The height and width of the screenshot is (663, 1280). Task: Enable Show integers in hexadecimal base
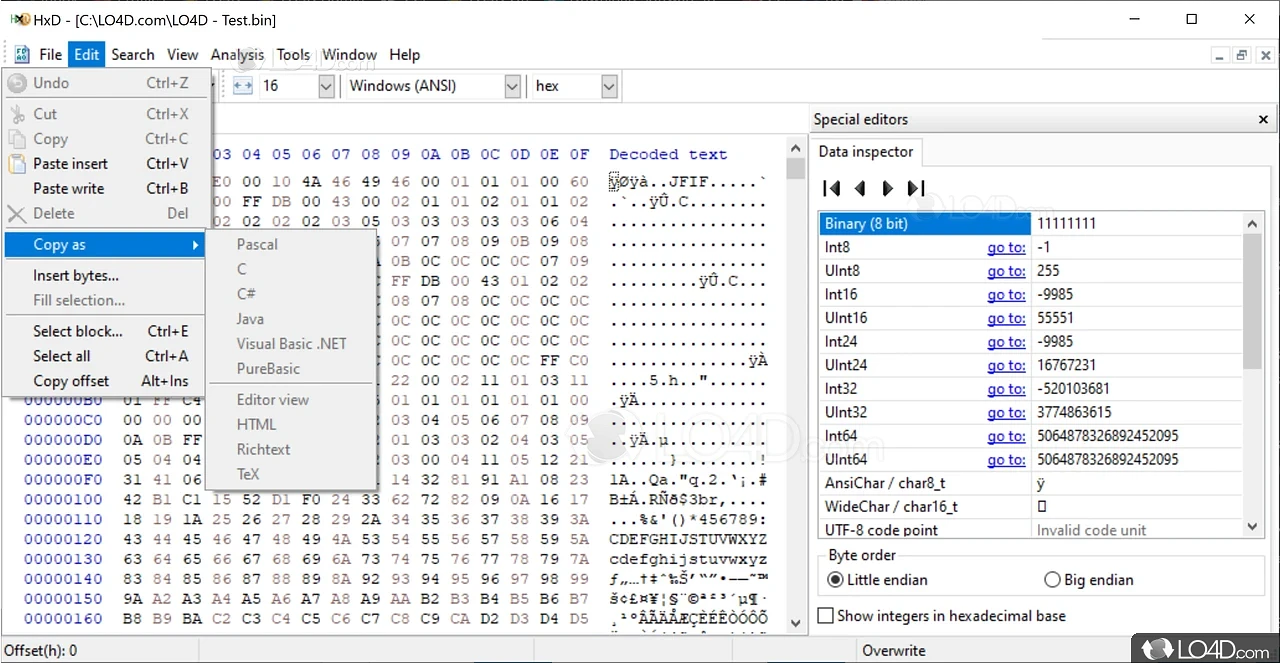942,616
